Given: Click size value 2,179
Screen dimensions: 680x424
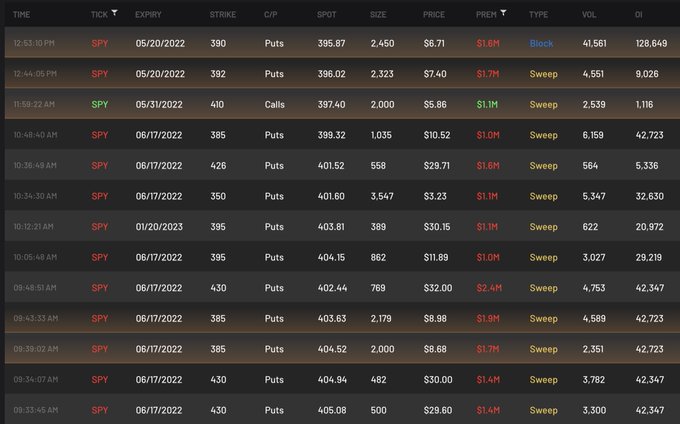Looking at the screenshot, I should pyautogui.click(x=381, y=318).
